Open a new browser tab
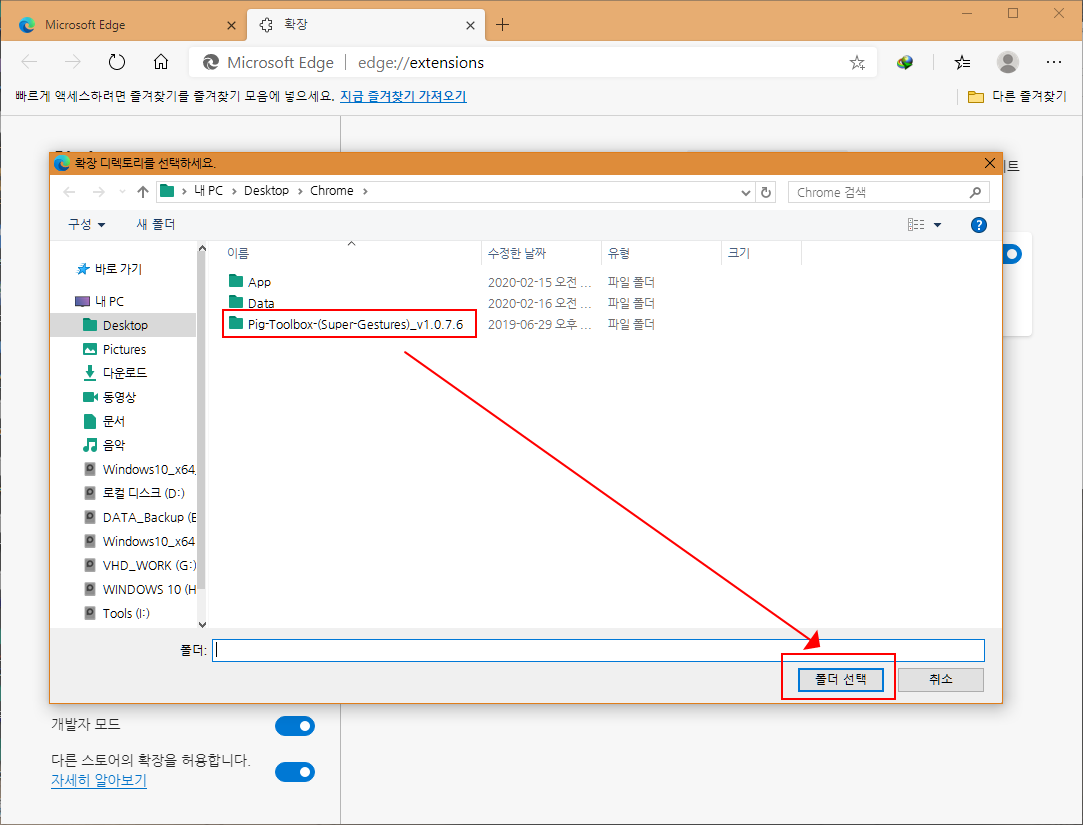Image resolution: width=1083 pixels, height=825 pixels. [502, 25]
